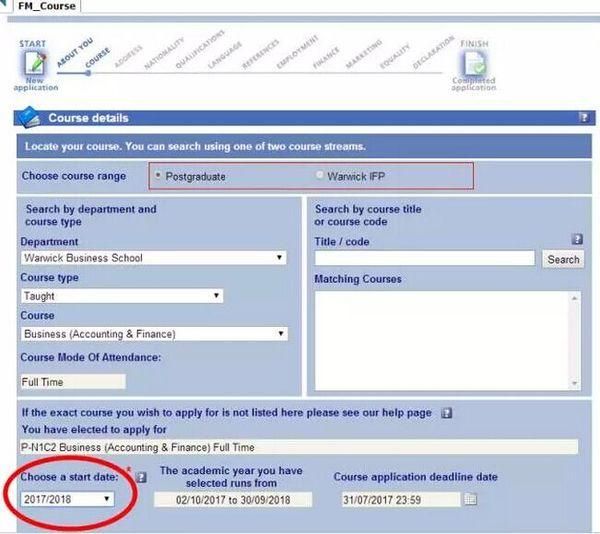Click help icon beside help page notice
Viewport: 600px width, 534px height.
point(446,412)
